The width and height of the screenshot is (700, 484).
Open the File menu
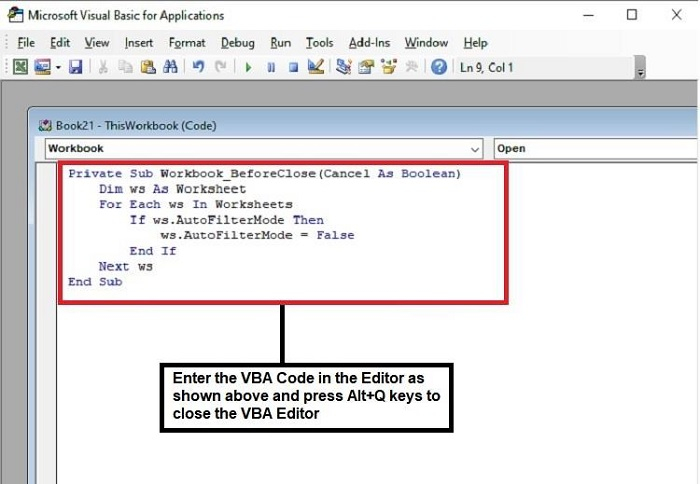click(26, 43)
